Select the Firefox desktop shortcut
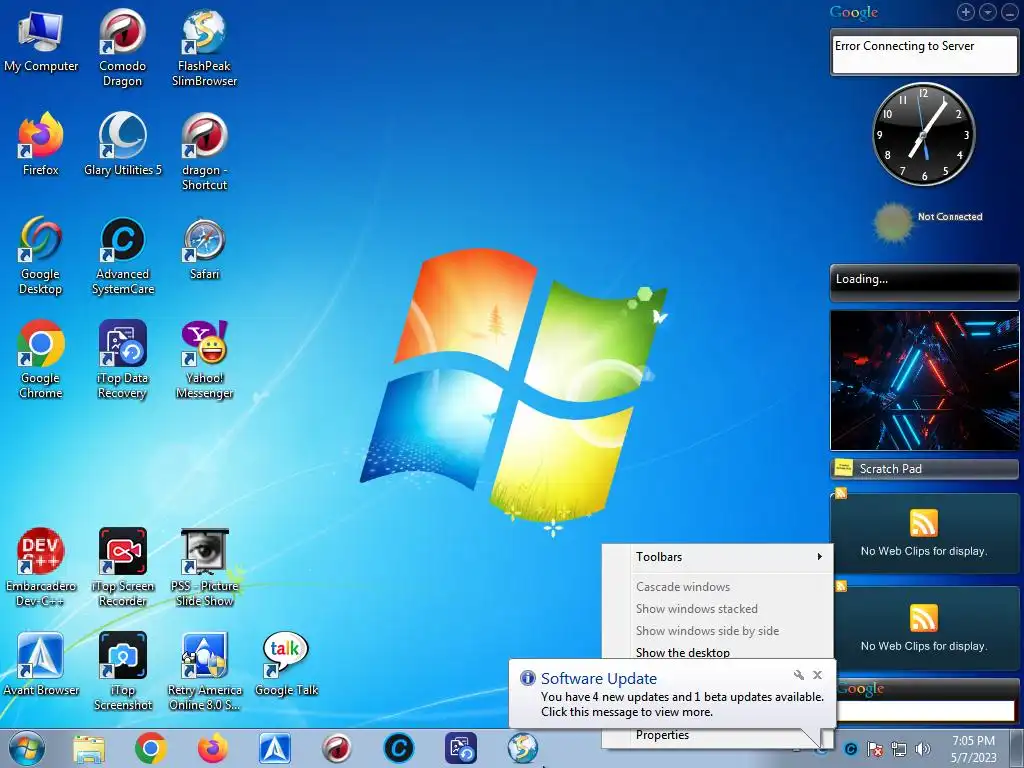The image size is (1024, 768). click(40, 144)
